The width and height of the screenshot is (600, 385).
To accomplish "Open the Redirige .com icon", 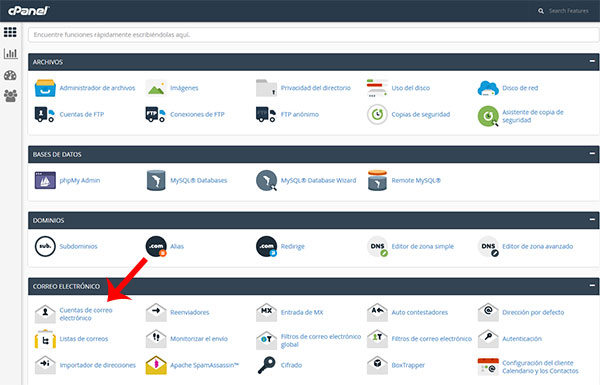I will pos(267,246).
